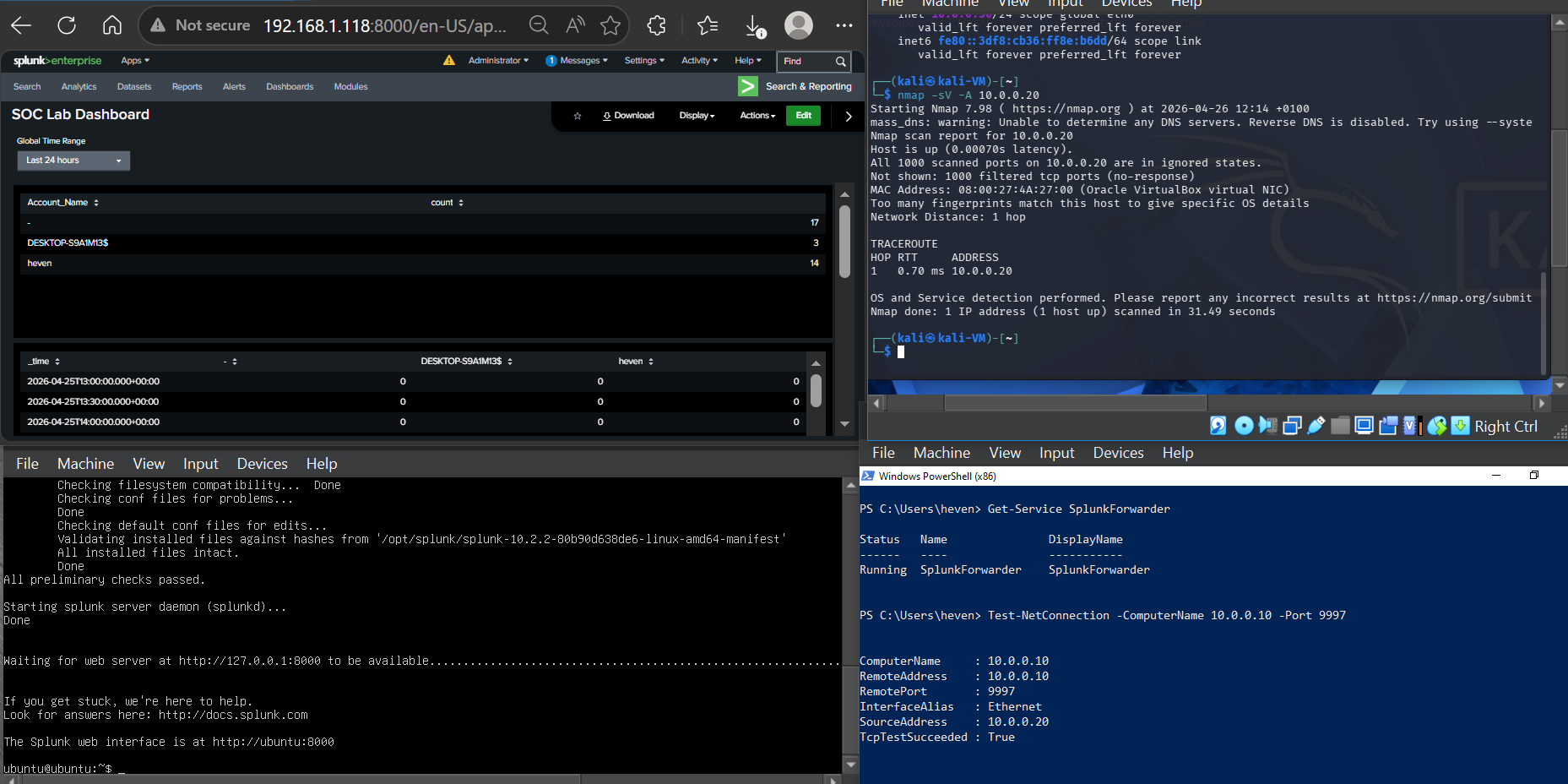Click VirtualBox CPU virtualization status icon
Viewport: 1568px width, 784px height.
(1411, 426)
